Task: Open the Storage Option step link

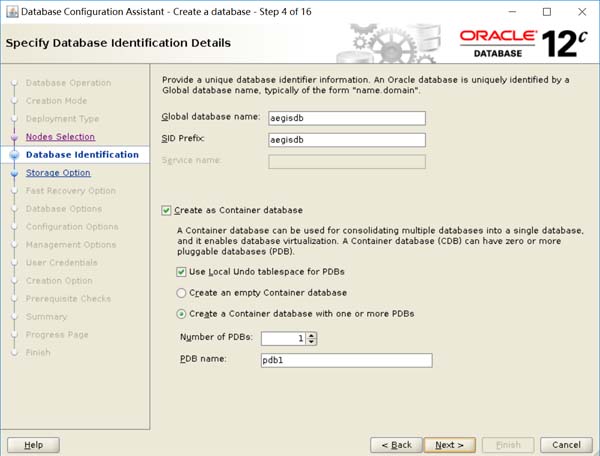Action: tap(58, 173)
